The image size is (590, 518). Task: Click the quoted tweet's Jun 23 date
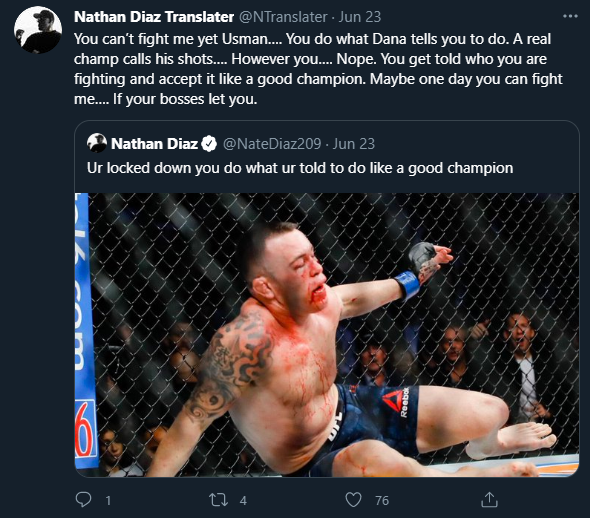354,144
